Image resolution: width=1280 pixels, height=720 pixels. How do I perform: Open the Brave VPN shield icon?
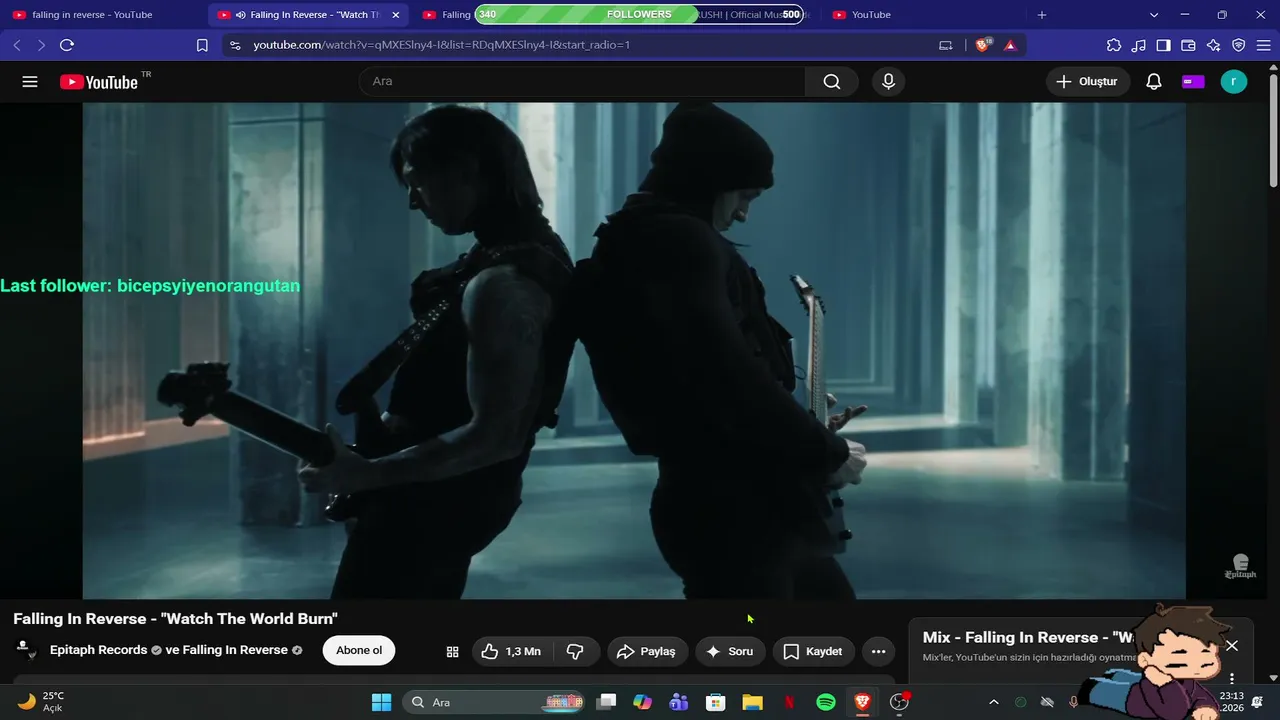[x=1239, y=45]
